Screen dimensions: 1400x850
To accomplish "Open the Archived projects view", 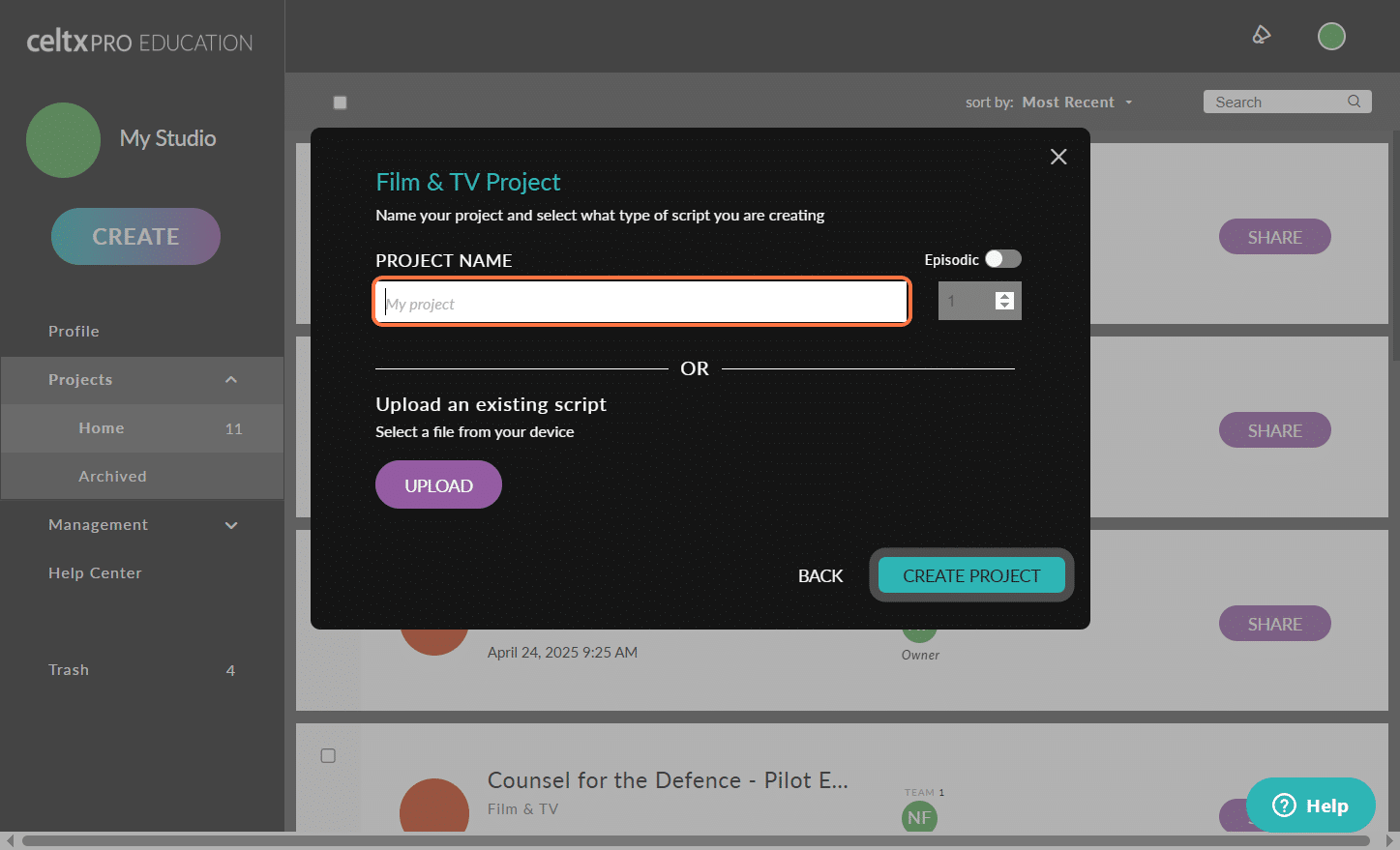I will (x=112, y=476).
